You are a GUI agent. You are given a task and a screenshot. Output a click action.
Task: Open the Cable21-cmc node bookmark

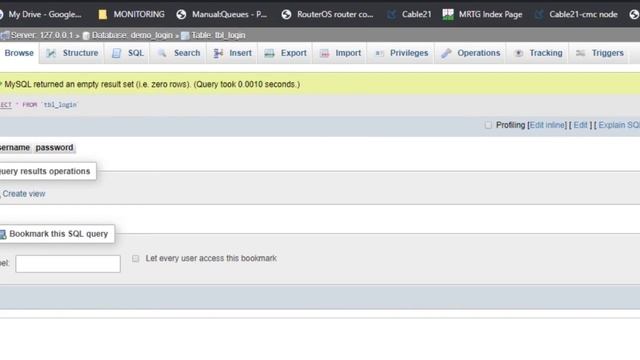coord(576,15)
